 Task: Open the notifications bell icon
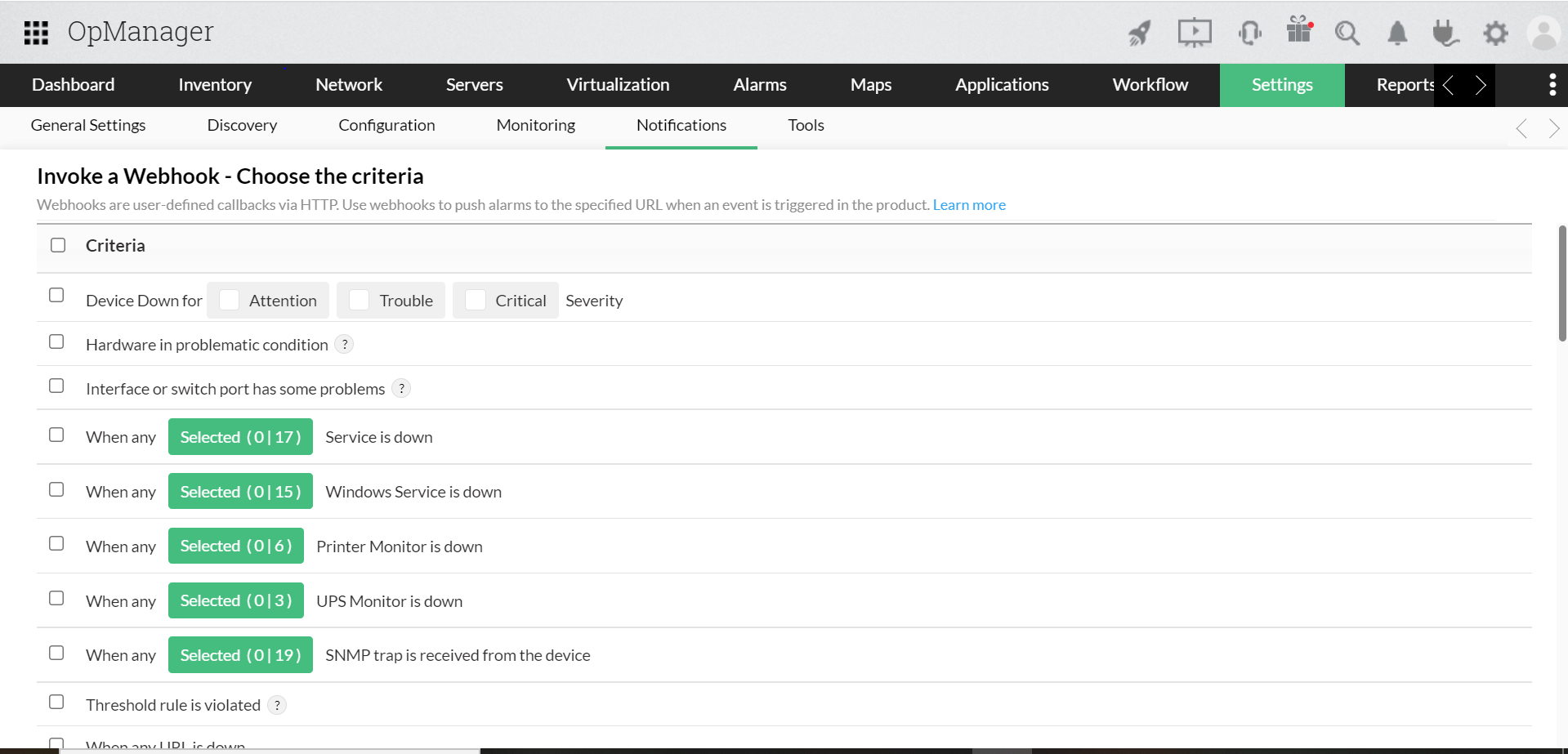coord(1396,32)
